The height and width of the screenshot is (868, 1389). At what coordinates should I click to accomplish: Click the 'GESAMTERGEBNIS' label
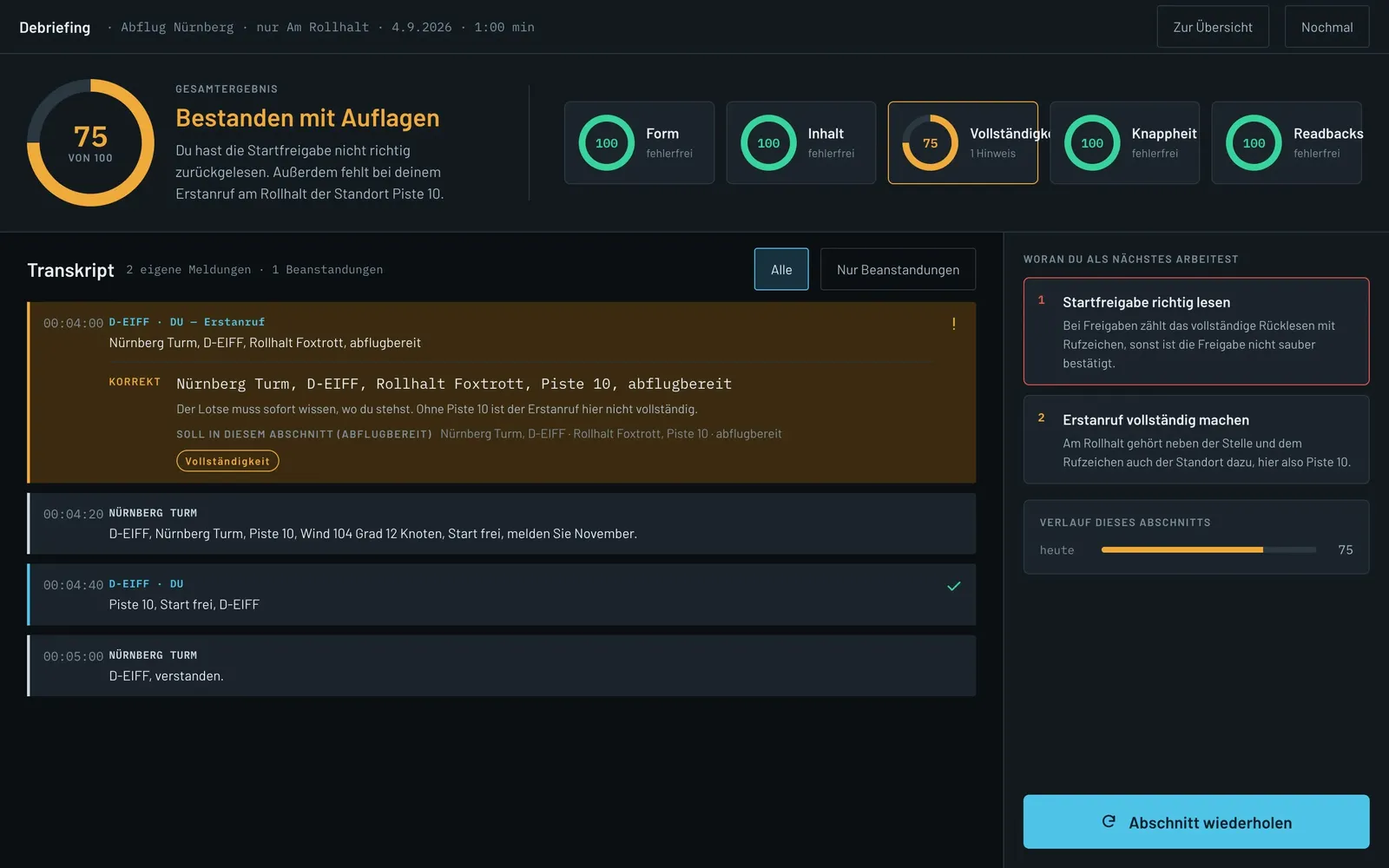[227, 89]
